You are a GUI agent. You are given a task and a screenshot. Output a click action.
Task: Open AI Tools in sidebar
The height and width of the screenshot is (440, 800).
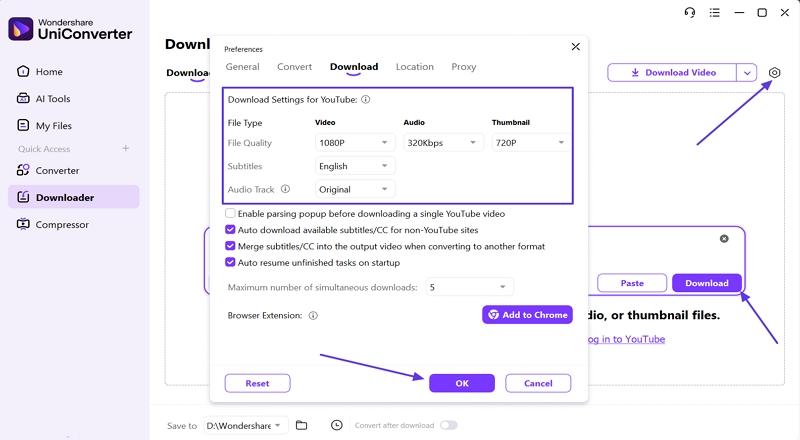pyautogui.click(x=43, y=99)
